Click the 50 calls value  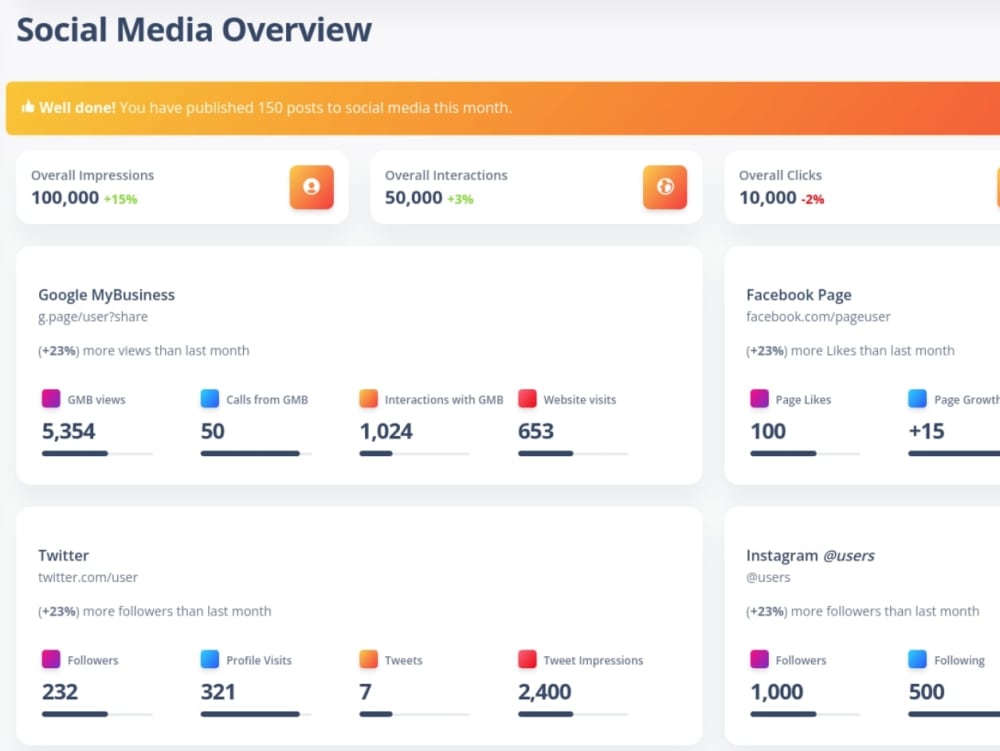coord(212,432)
